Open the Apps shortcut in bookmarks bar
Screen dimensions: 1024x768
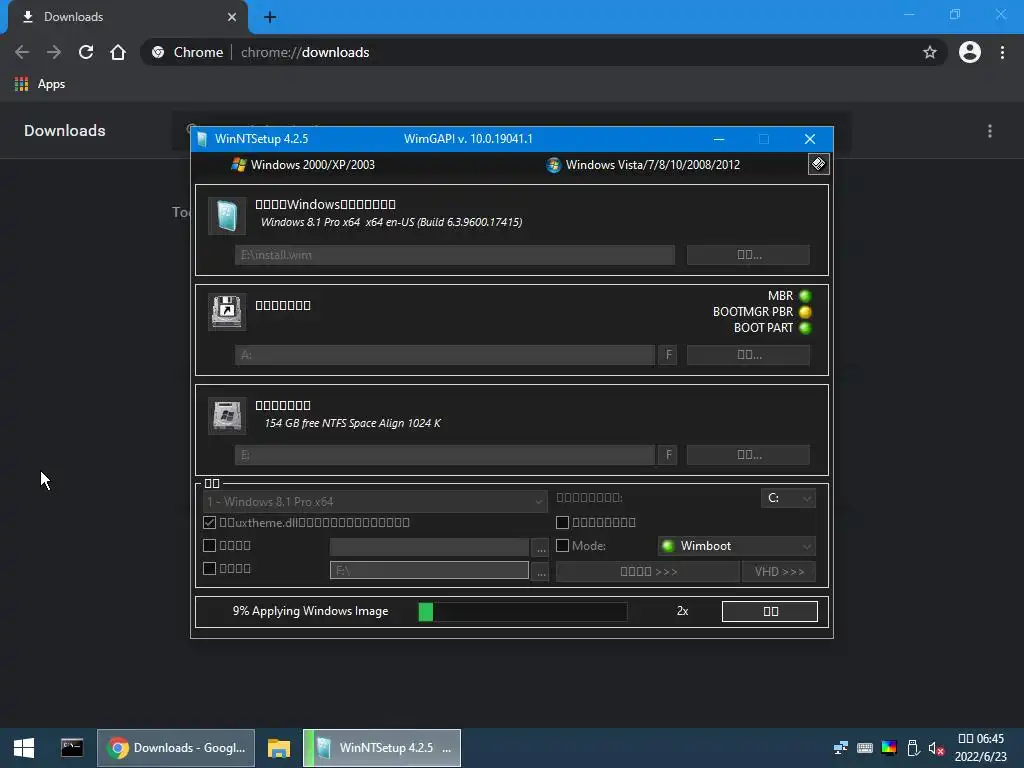click(x=40, y=84)
